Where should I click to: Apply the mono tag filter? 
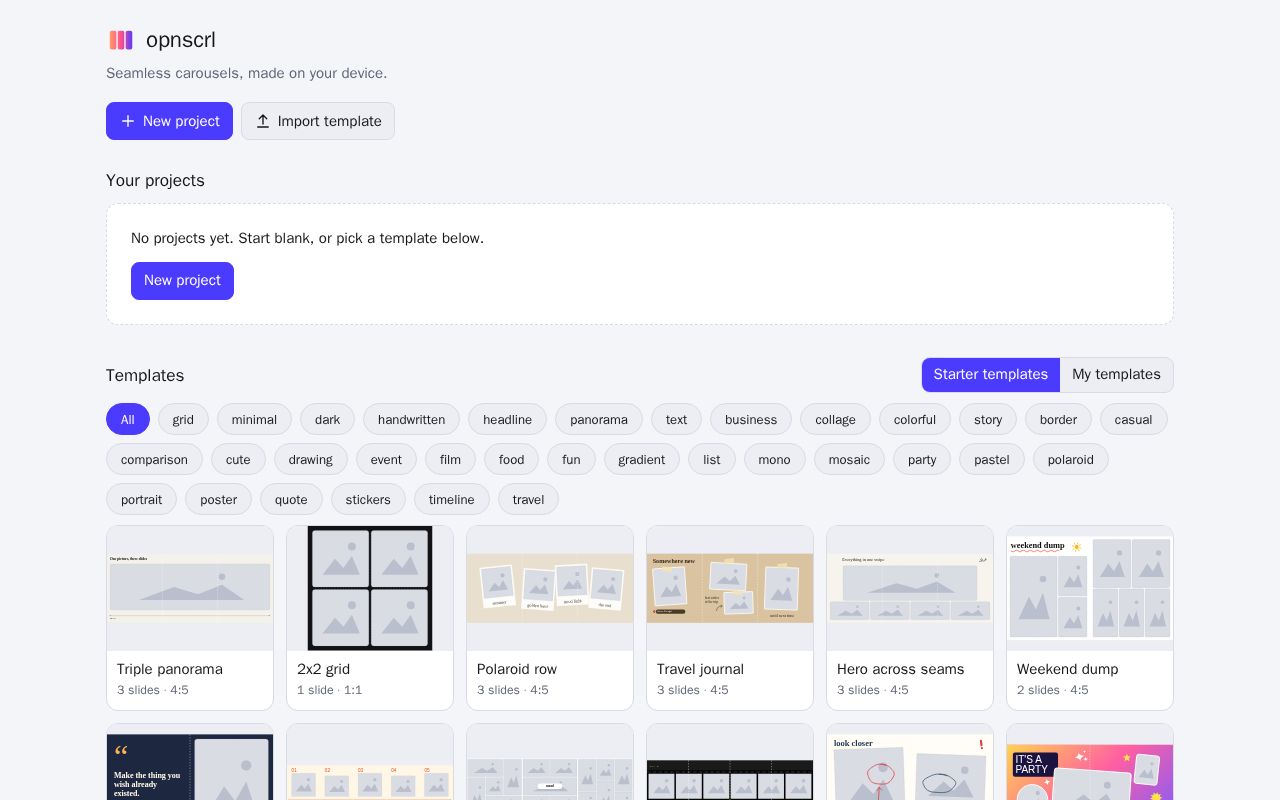tap(775, 459)
